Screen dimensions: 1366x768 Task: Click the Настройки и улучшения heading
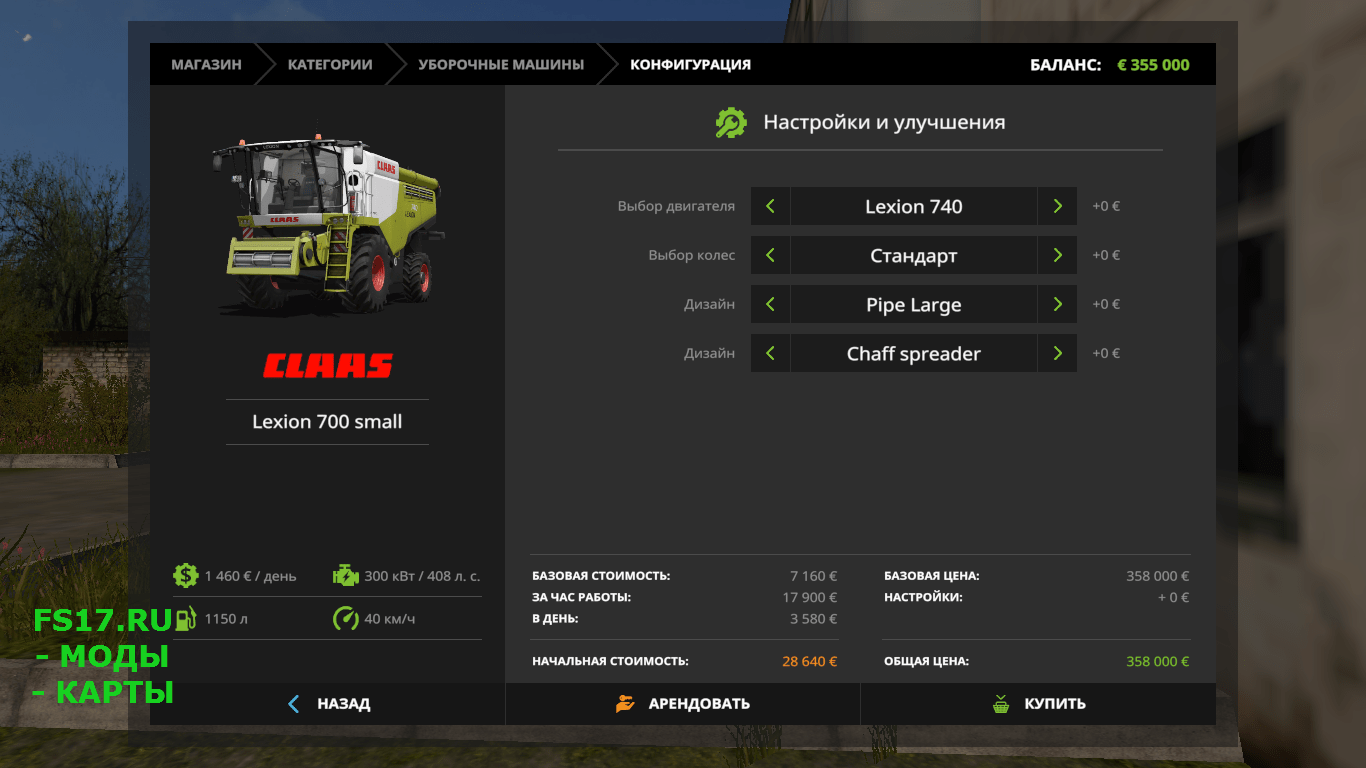(884, 123)
